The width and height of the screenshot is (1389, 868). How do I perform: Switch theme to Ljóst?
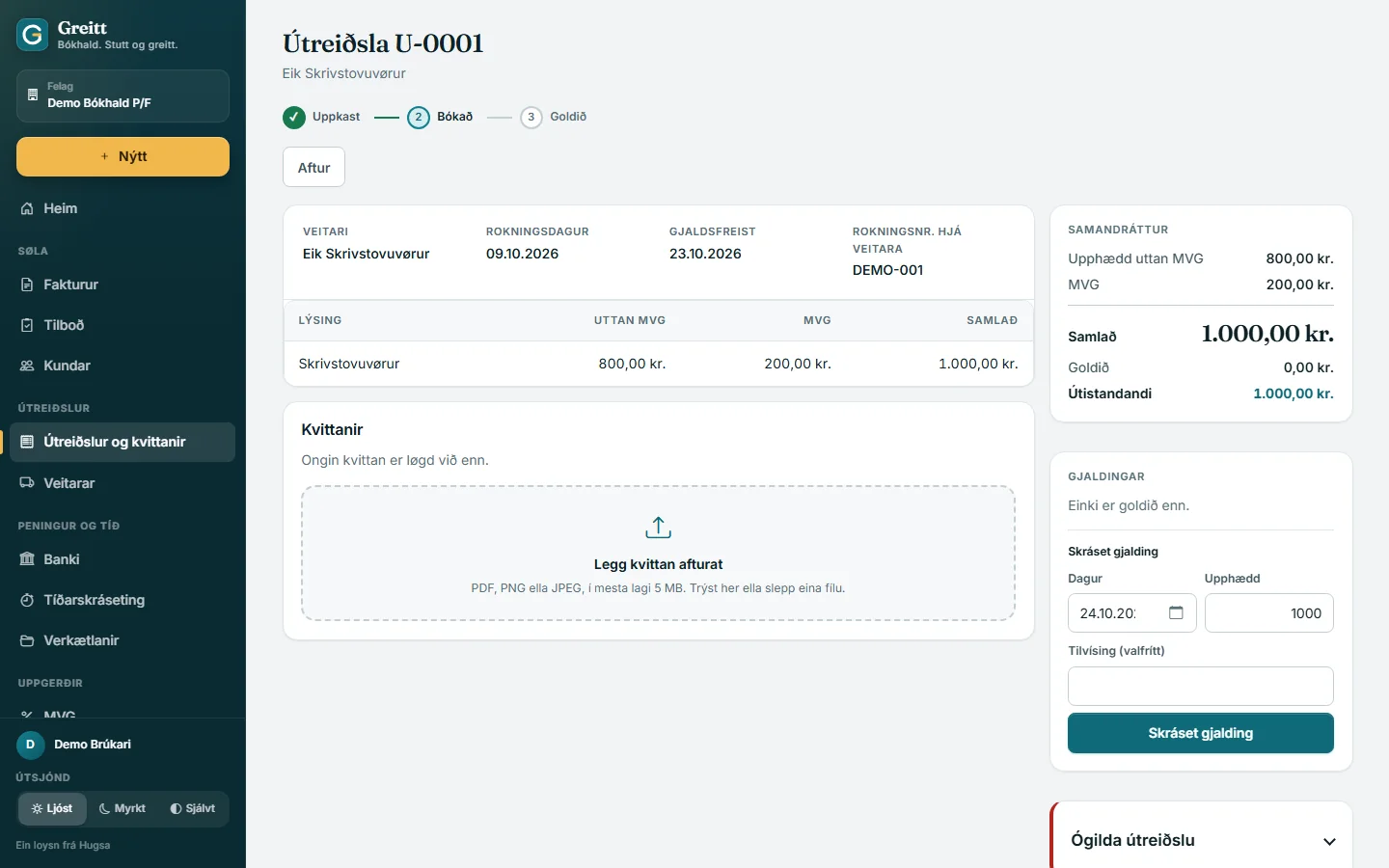[52, 808]
